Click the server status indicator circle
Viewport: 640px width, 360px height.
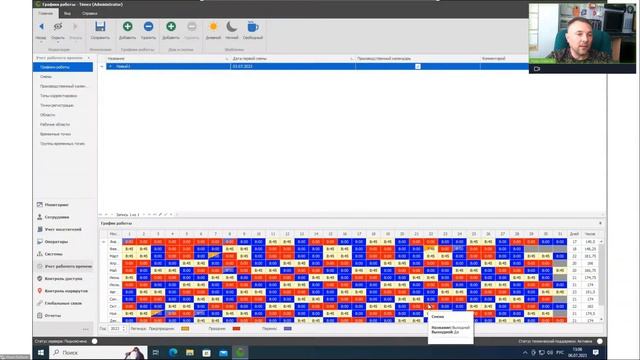tap(95, 341)
